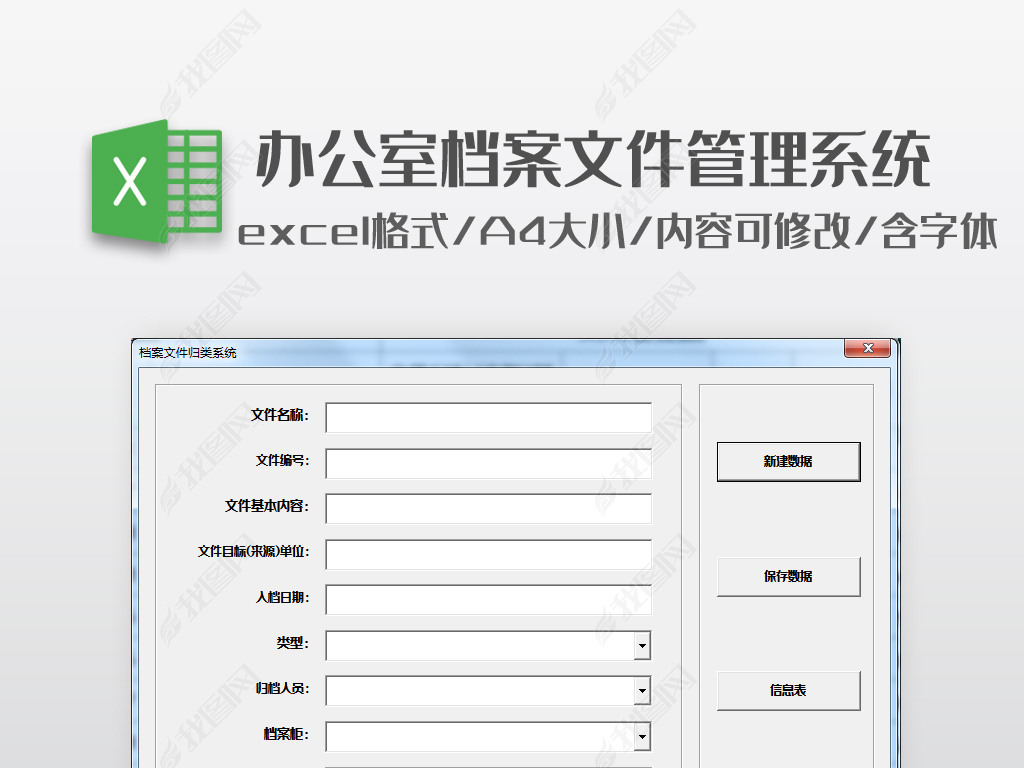The width and height of the screenshot is (1024, 768).
Task: Click the 办公室档案文件管理系统 heading
Action: (593, 159)
